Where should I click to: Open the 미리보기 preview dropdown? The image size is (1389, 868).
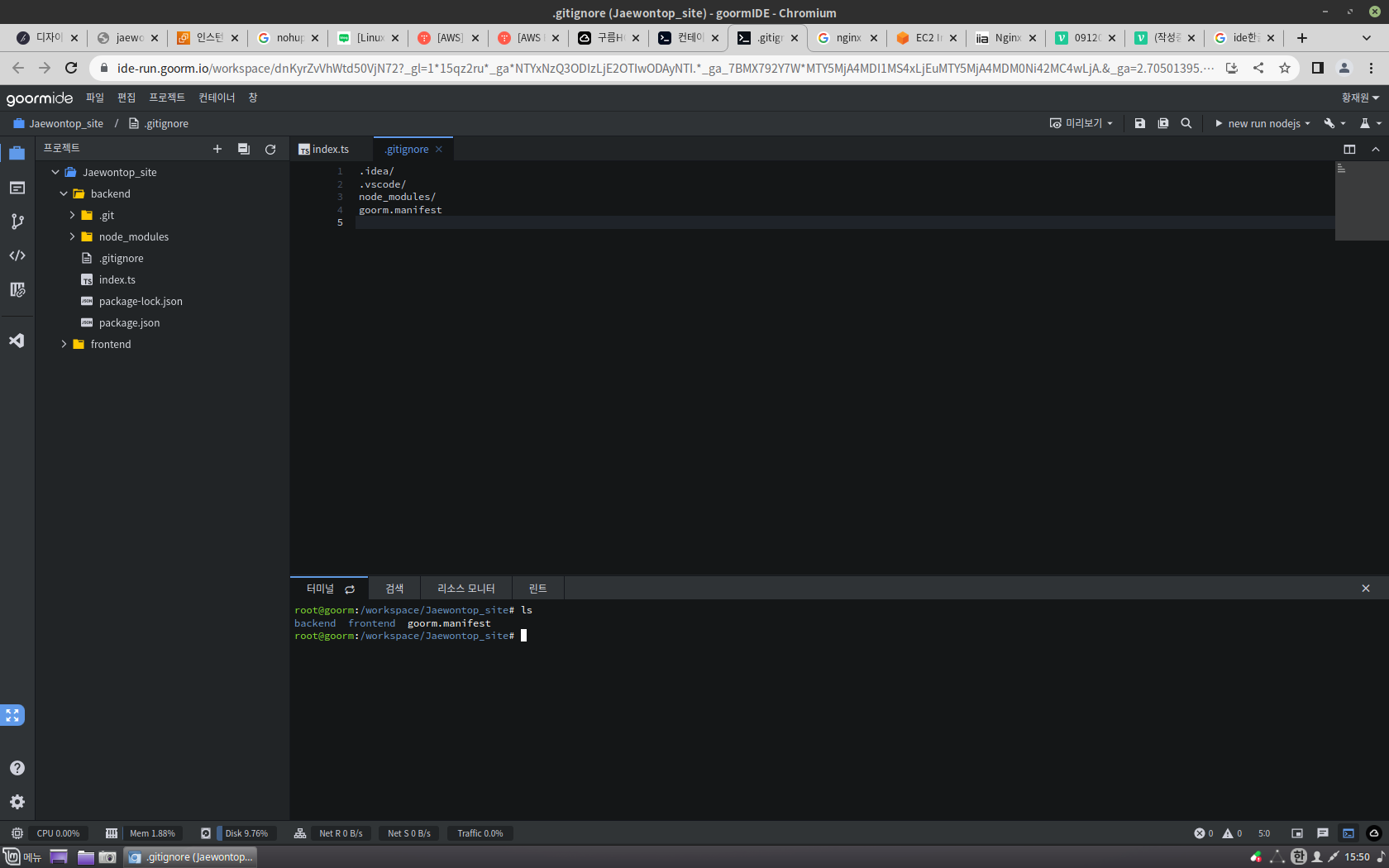(x=1081, y=123)
